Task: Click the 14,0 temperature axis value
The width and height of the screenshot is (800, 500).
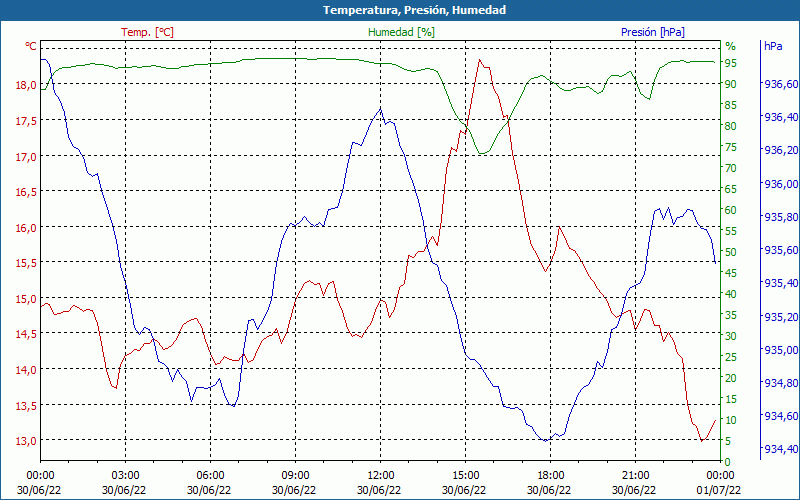Action: [27, 370]
